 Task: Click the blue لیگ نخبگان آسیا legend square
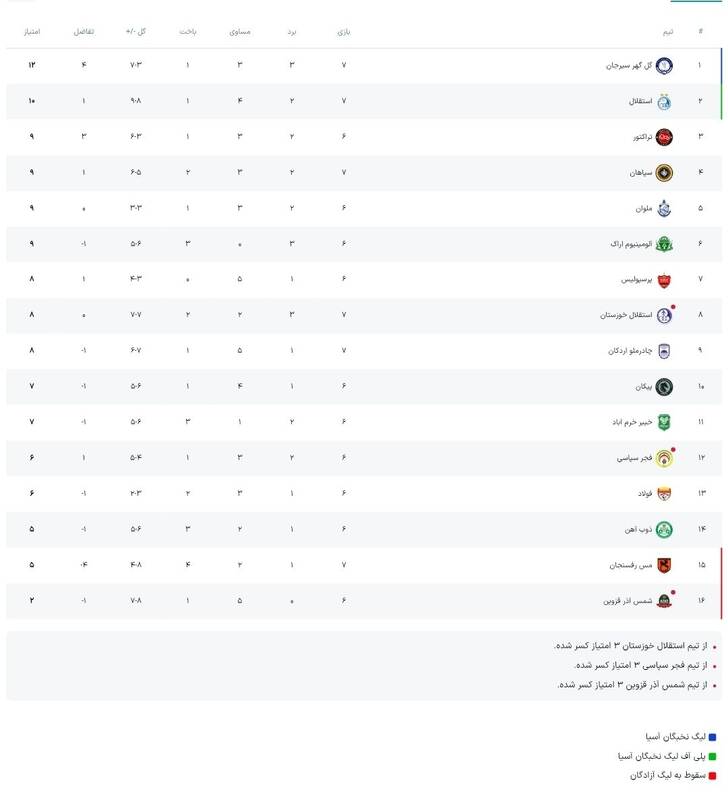712,737
